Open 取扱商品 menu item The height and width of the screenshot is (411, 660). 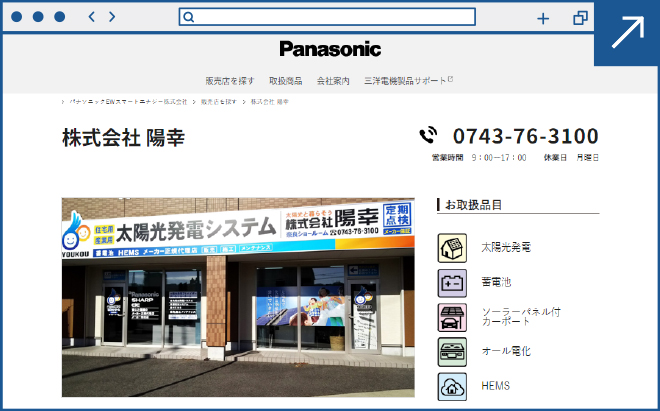point(285,81)
